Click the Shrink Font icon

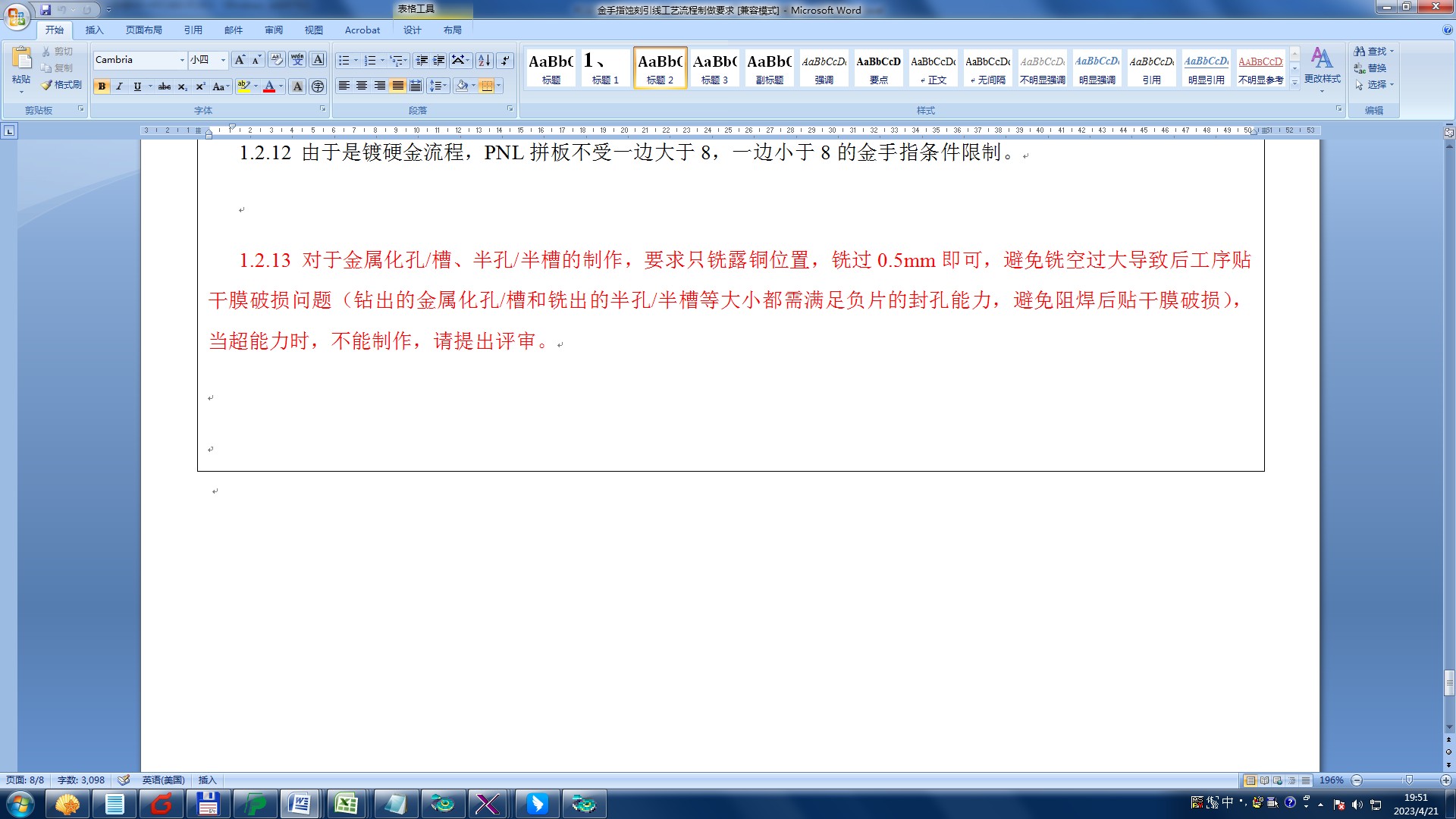(257, 60)
